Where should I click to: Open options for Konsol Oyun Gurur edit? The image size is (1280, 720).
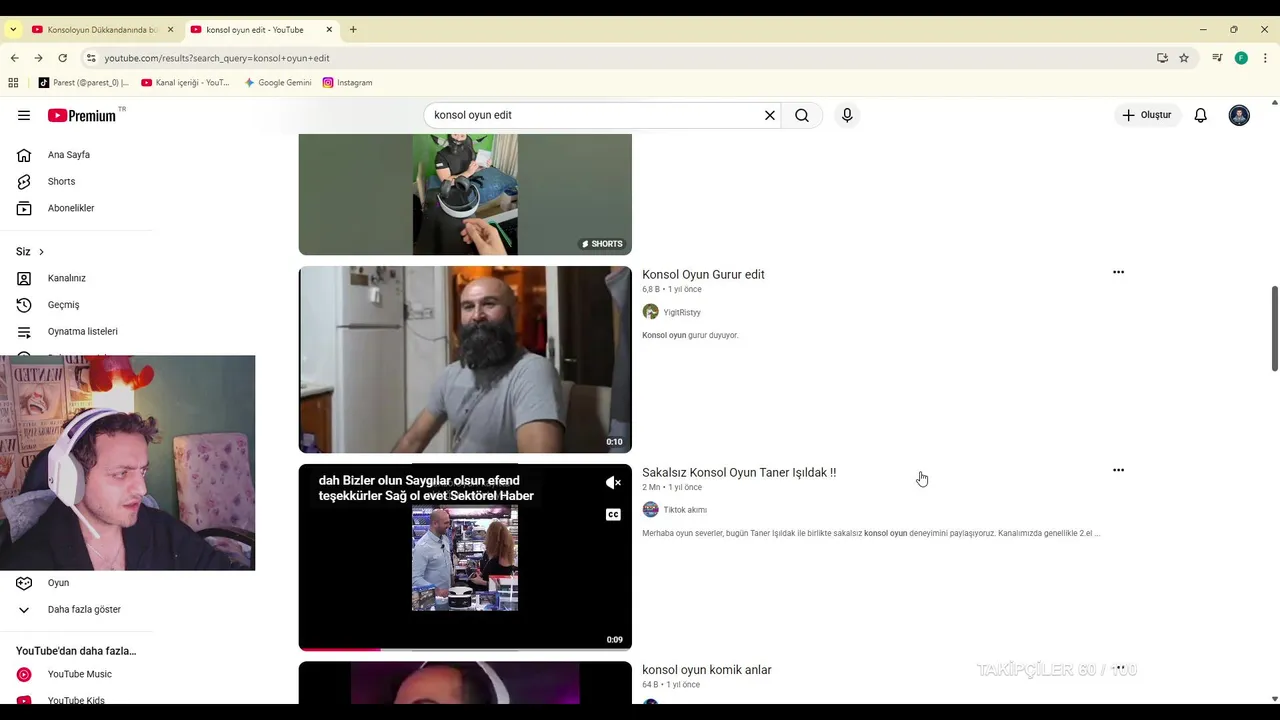click(x=1118, y=272)
